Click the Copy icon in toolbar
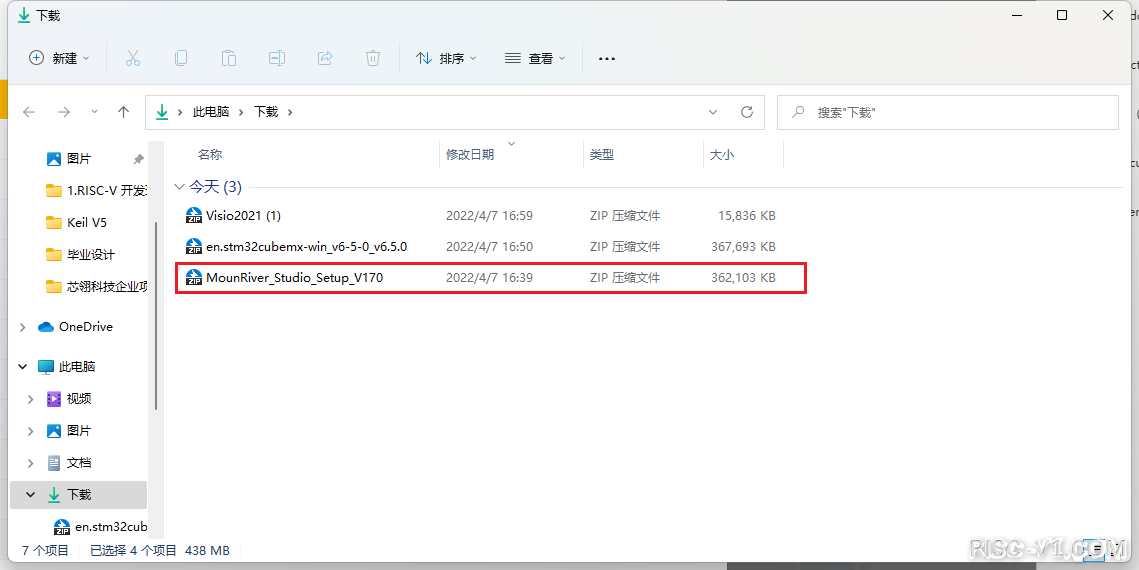1139x570 pixels. point(180,58)
